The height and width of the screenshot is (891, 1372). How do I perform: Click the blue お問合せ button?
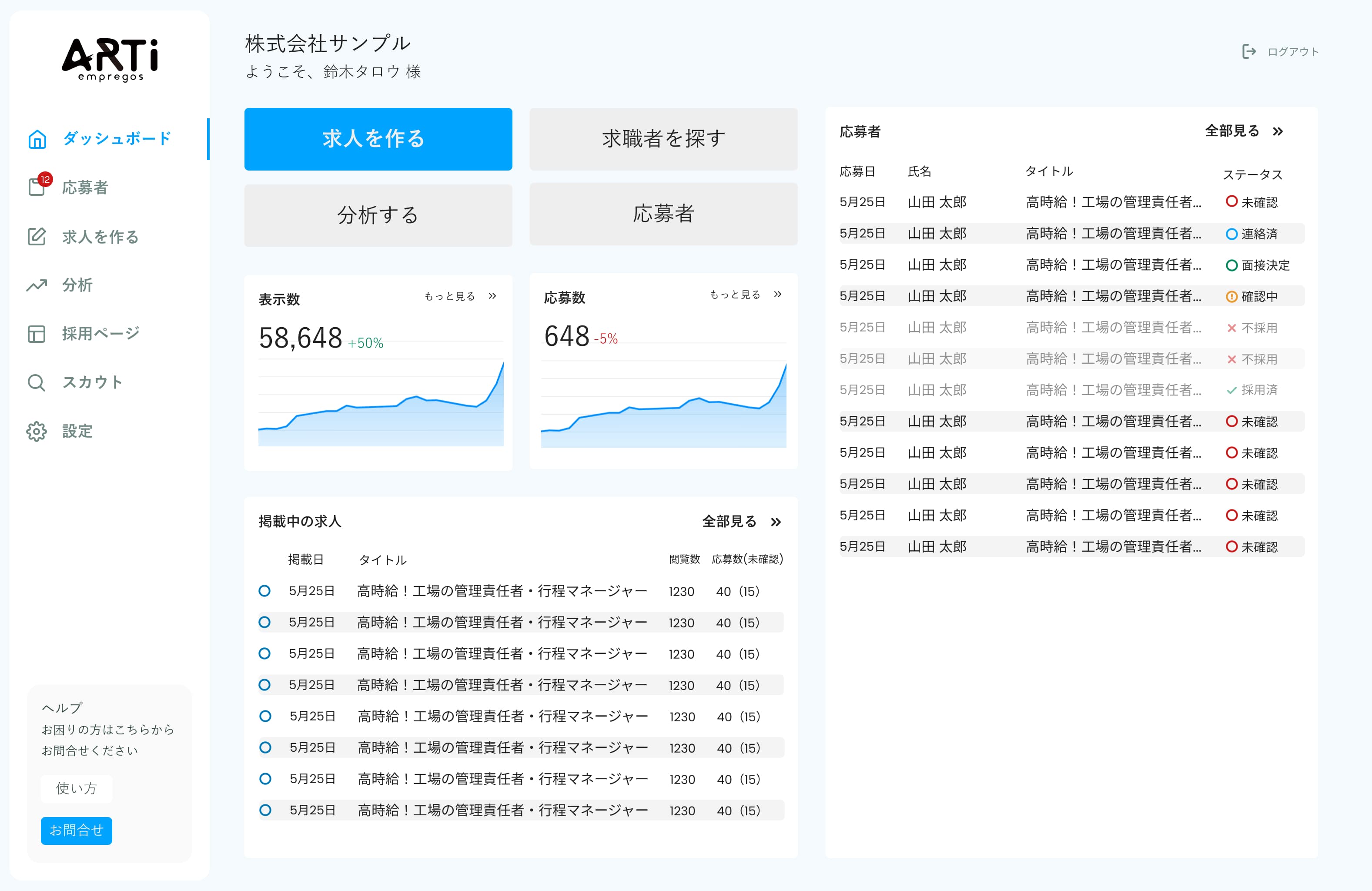pyautogui.click(x=76, y=831)
